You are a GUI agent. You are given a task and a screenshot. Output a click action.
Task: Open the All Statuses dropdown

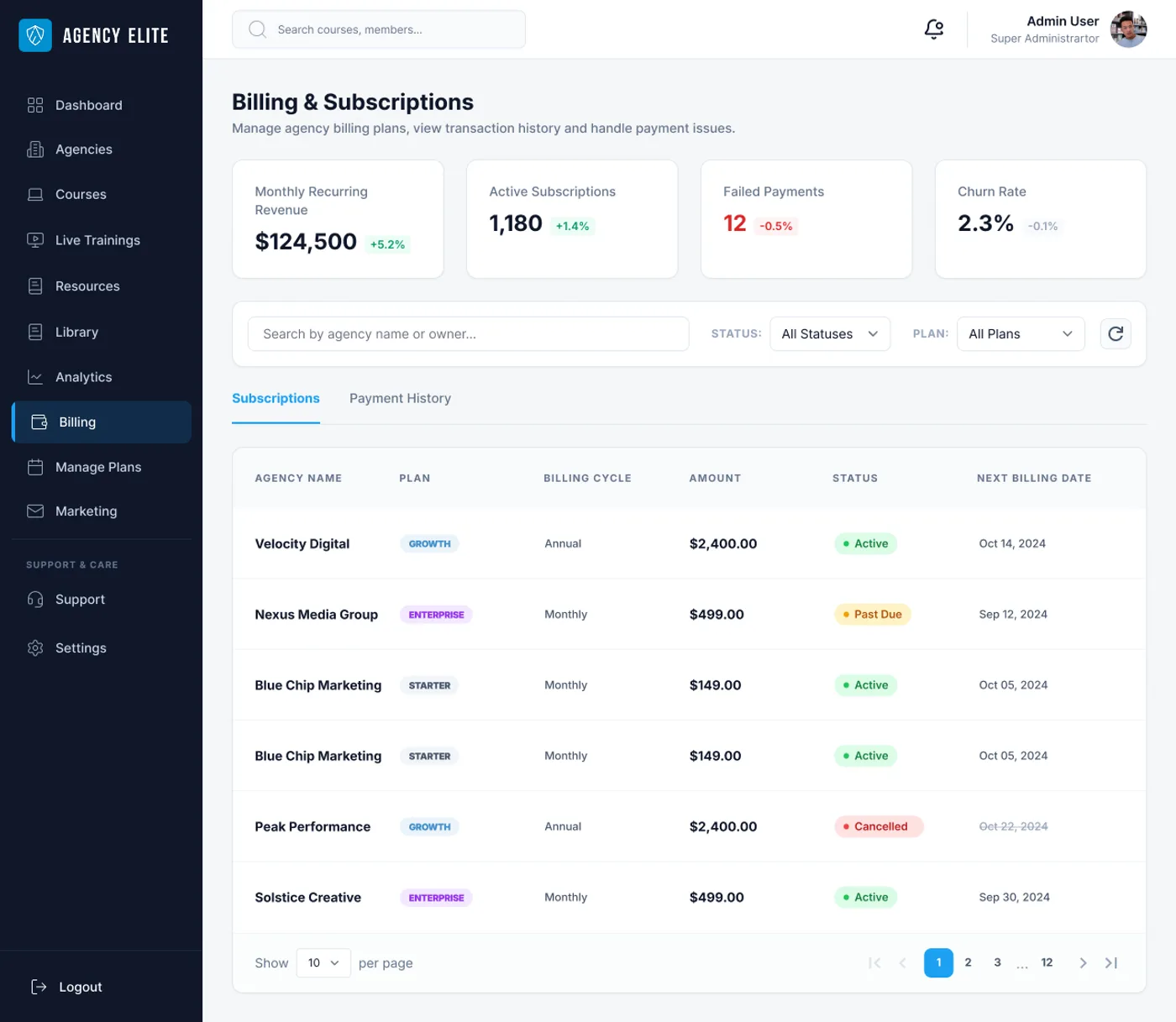click(x=829, y=333)
